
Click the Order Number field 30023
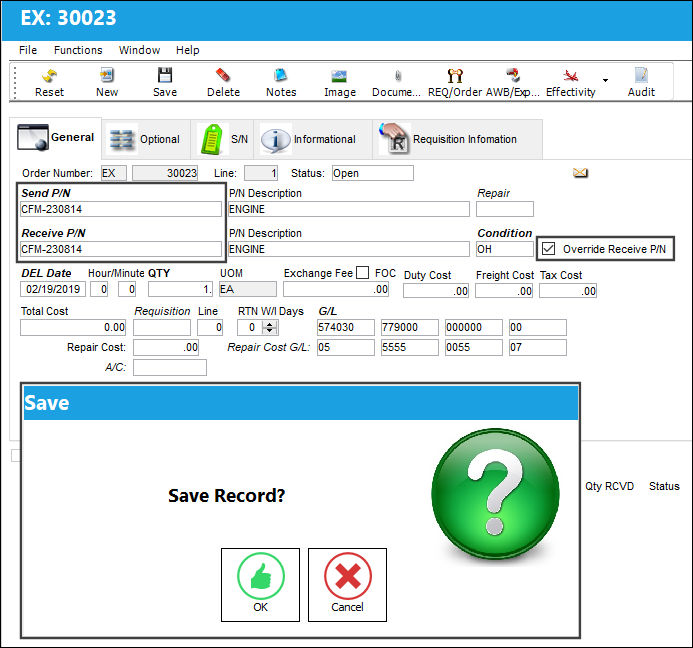pyautogui.click(x=165, y=173)
